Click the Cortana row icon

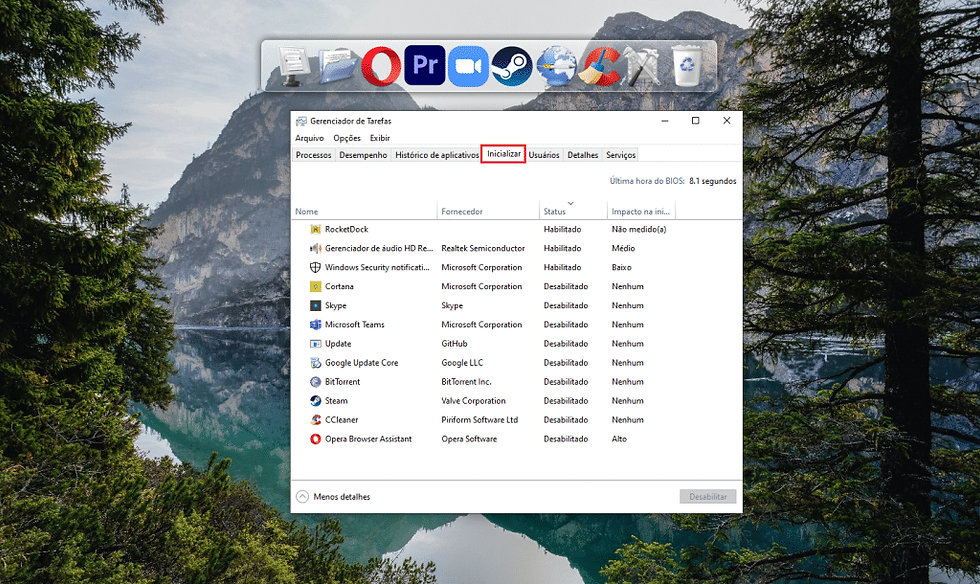[x=316, y=286]
